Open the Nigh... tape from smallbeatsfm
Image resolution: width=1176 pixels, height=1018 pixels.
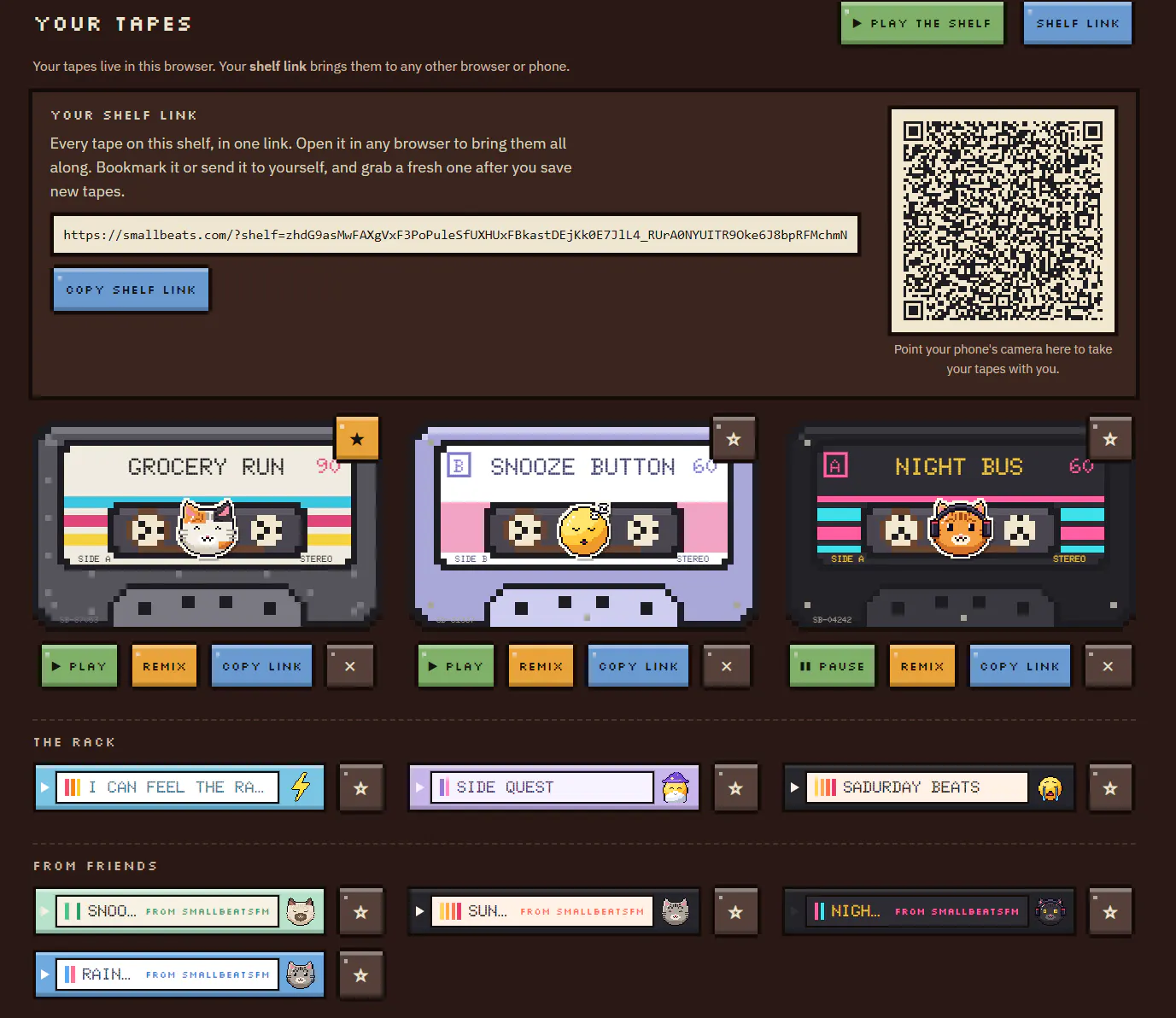929,911
